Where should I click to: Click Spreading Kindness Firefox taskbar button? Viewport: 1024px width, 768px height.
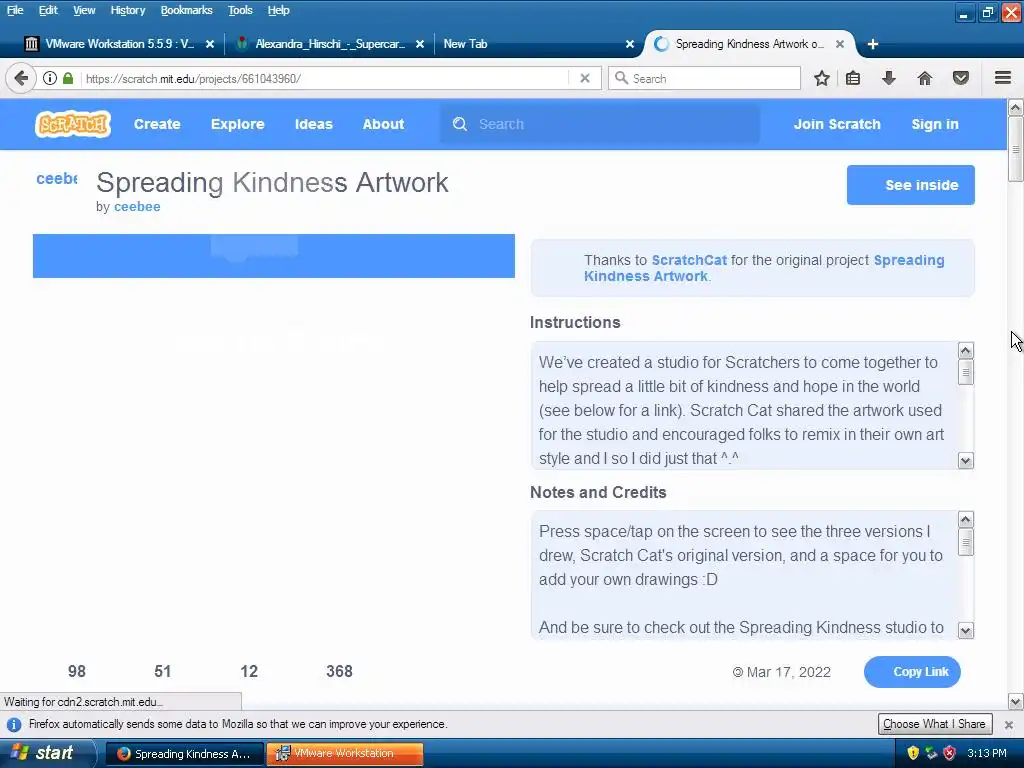click(185, 754)
